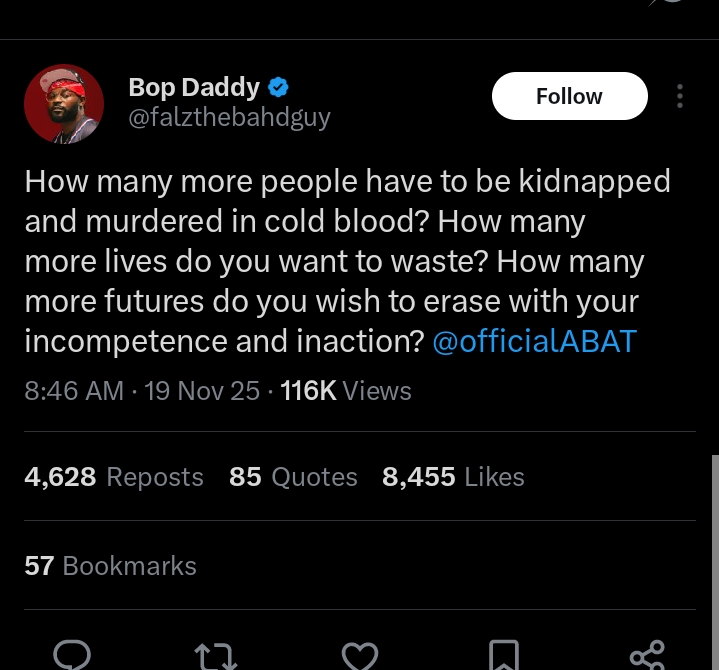Toggle the bookmark icon under the tweet
Screen dimensions: 719x670
pos(503,656)
